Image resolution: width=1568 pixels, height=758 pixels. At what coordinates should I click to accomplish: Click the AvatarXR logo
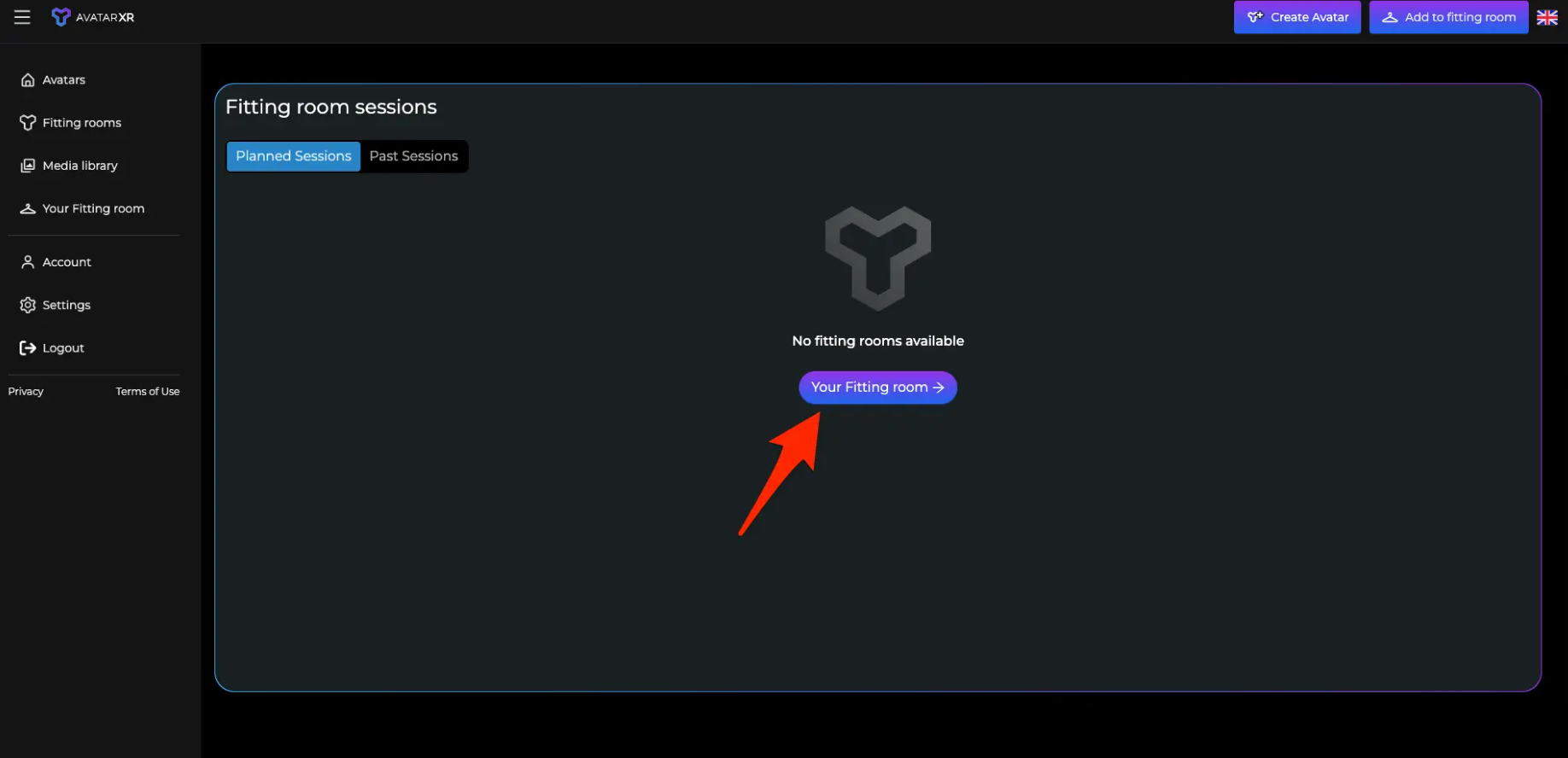[92, 17]
